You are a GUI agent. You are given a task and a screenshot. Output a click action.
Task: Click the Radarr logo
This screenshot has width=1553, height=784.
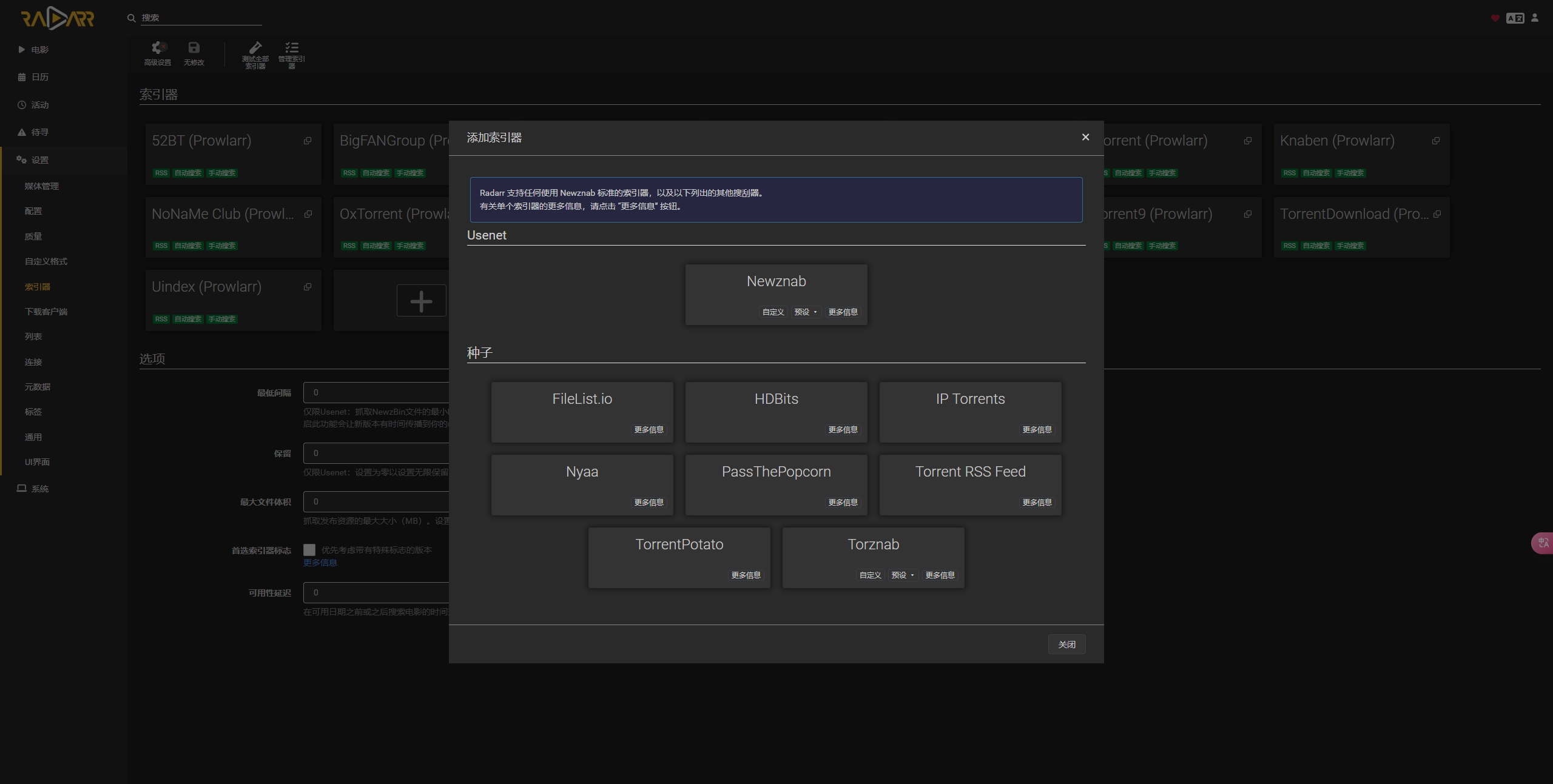point(58,18)
